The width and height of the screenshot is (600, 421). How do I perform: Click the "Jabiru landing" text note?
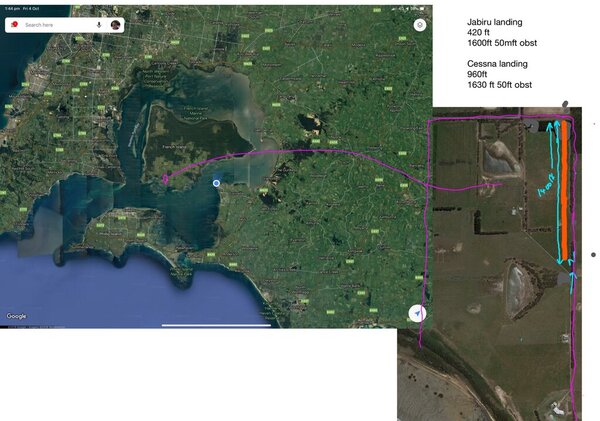(494, 20)
